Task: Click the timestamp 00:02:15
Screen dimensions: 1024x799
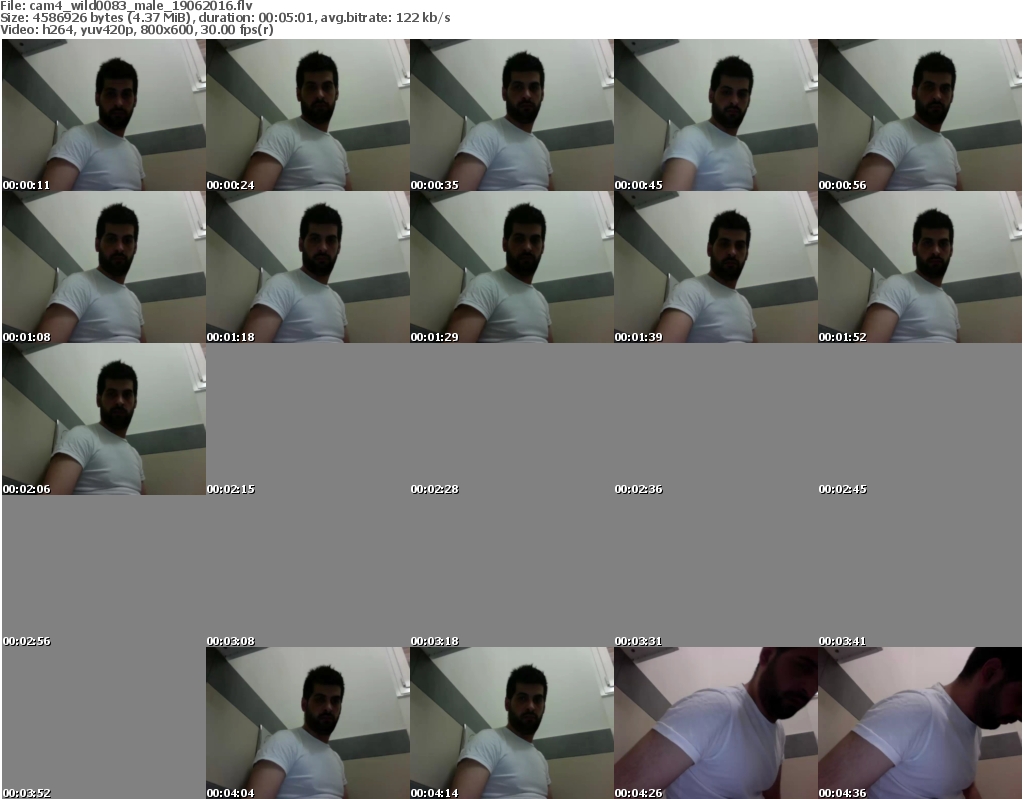Action: point(231,489)
